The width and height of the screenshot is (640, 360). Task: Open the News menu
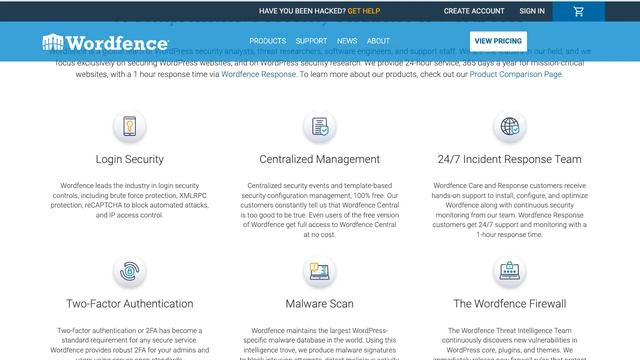click(x=347, y=41)
